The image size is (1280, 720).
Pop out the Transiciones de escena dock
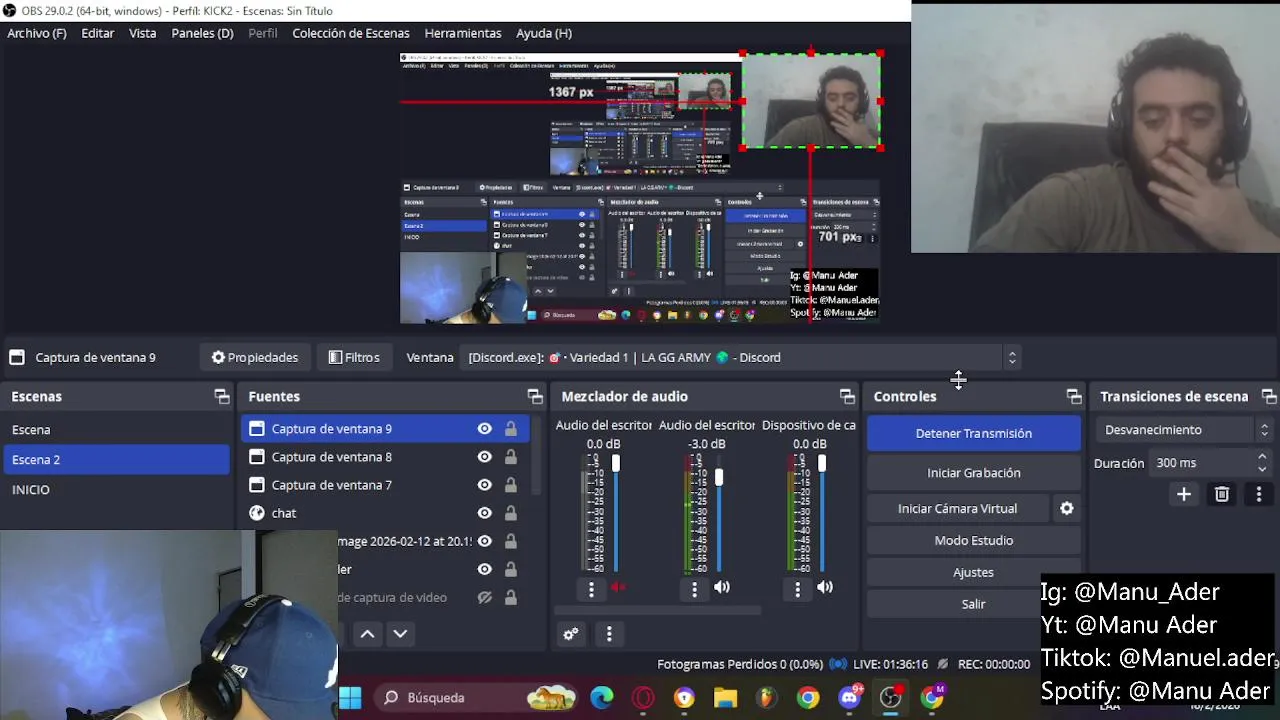click(x=1269, y=397)
